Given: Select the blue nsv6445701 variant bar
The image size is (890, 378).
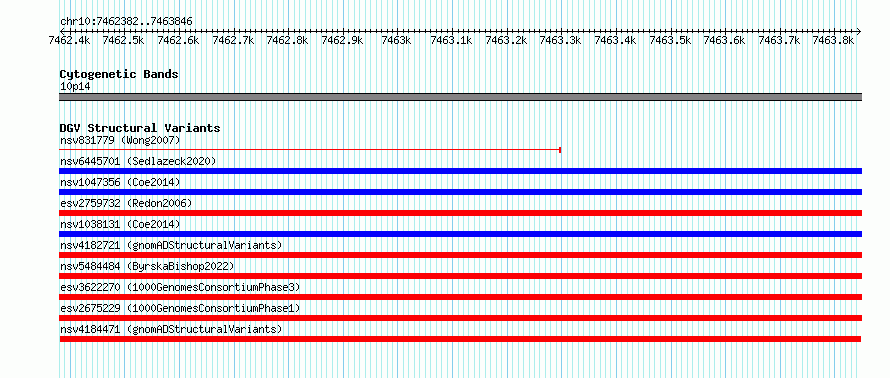Looking at the screenshot, I should (460, 171).
